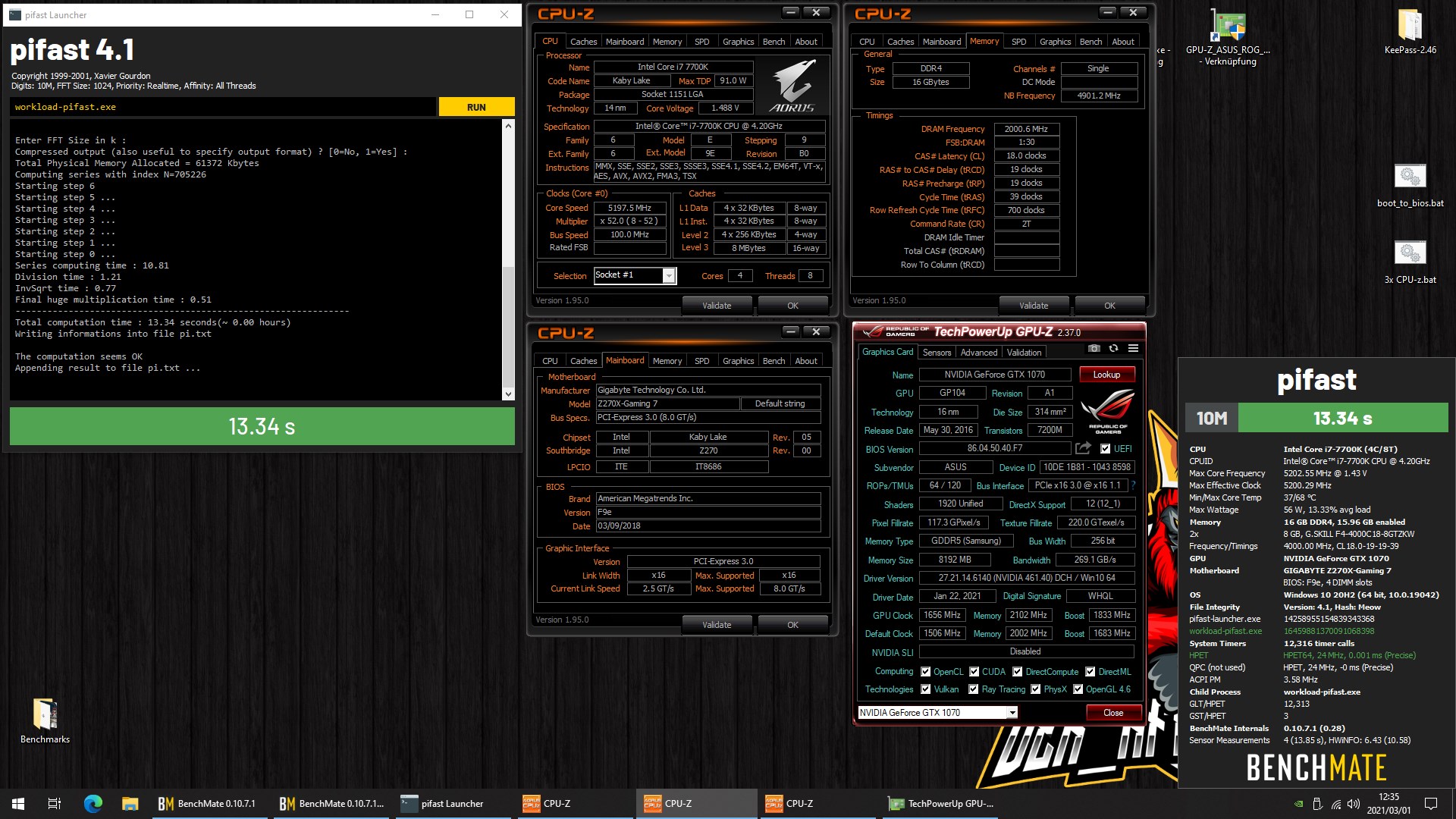This screenshot has width=1456, height=819.
Task: Click the NVIDIA tray icon
Action: point(1299,804)
